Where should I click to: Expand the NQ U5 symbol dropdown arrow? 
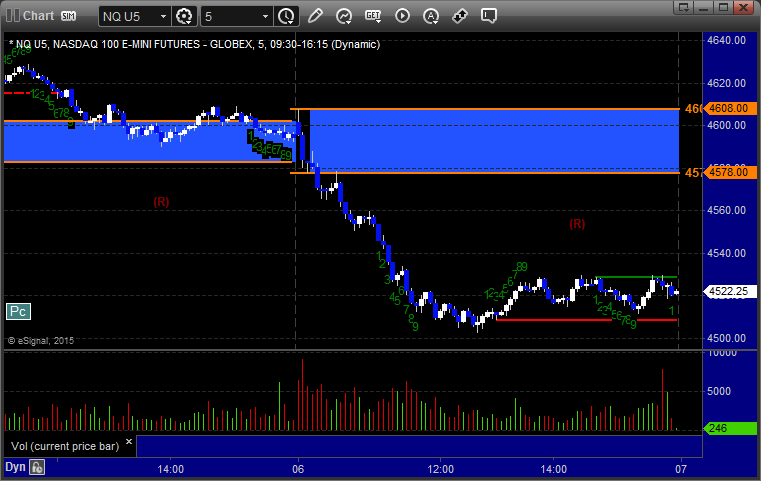tap(164, 17)
